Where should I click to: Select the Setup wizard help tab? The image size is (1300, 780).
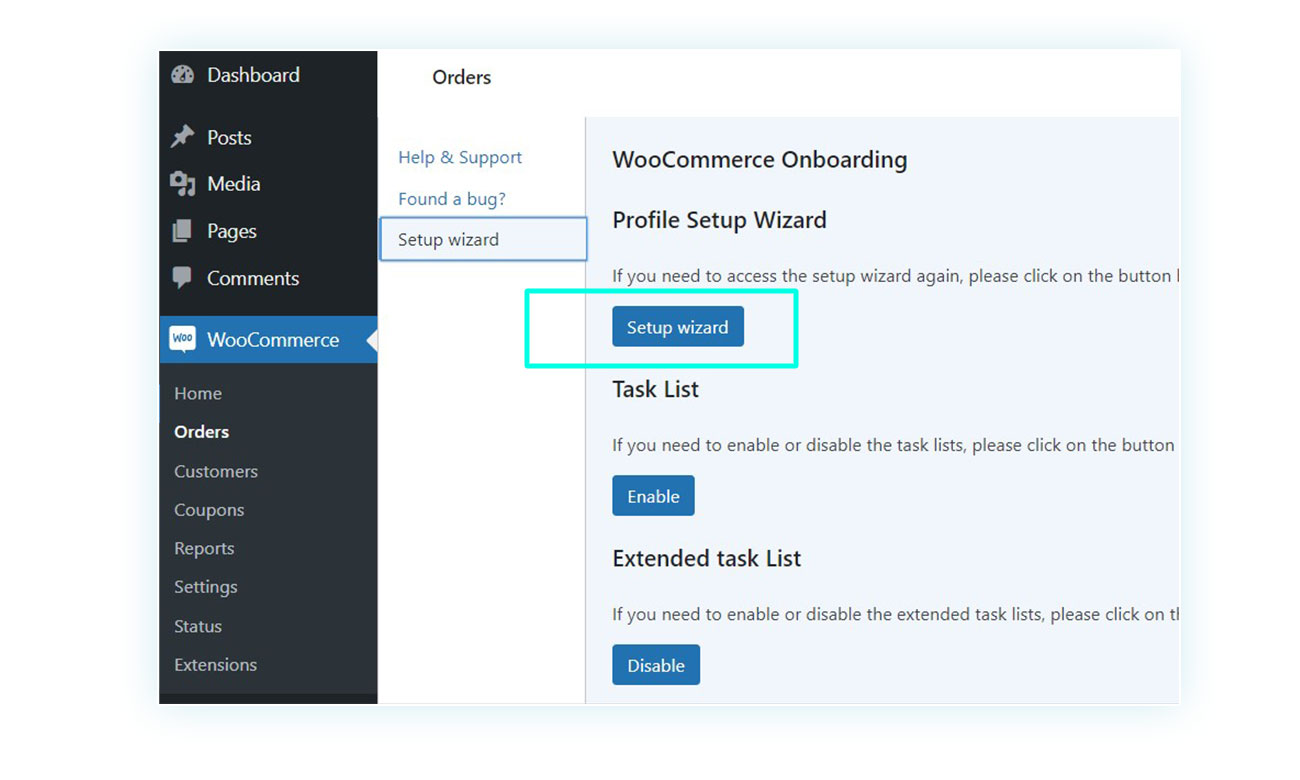(483, 240)
